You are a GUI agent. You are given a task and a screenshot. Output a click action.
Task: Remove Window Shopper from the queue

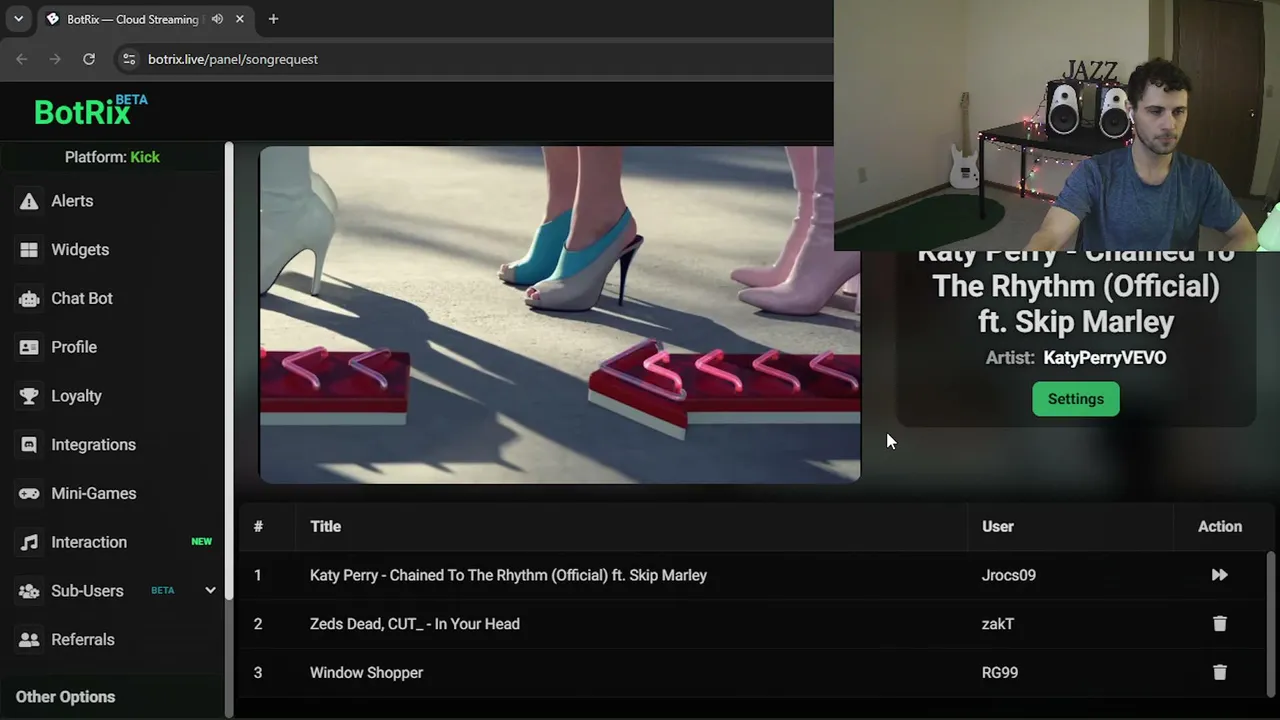[1219, 673]
